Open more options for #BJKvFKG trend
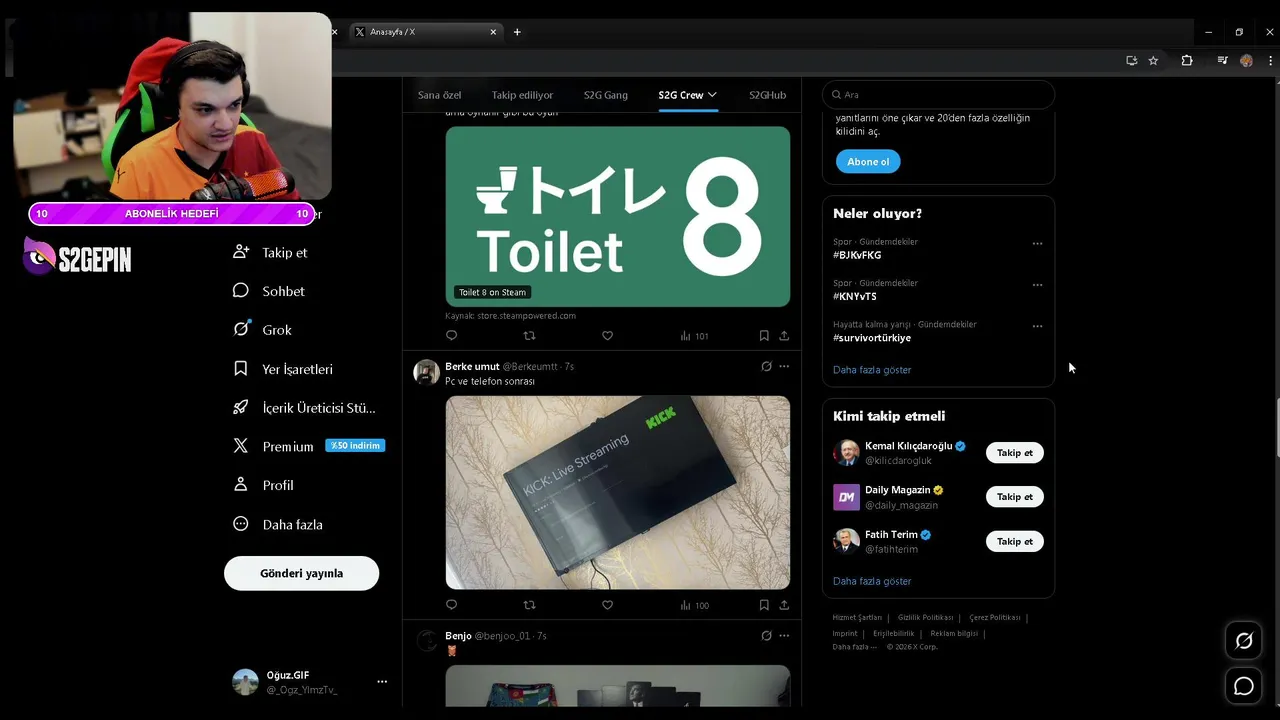The height and width of the screenshot is (720, 1280). click(1037, 243)
